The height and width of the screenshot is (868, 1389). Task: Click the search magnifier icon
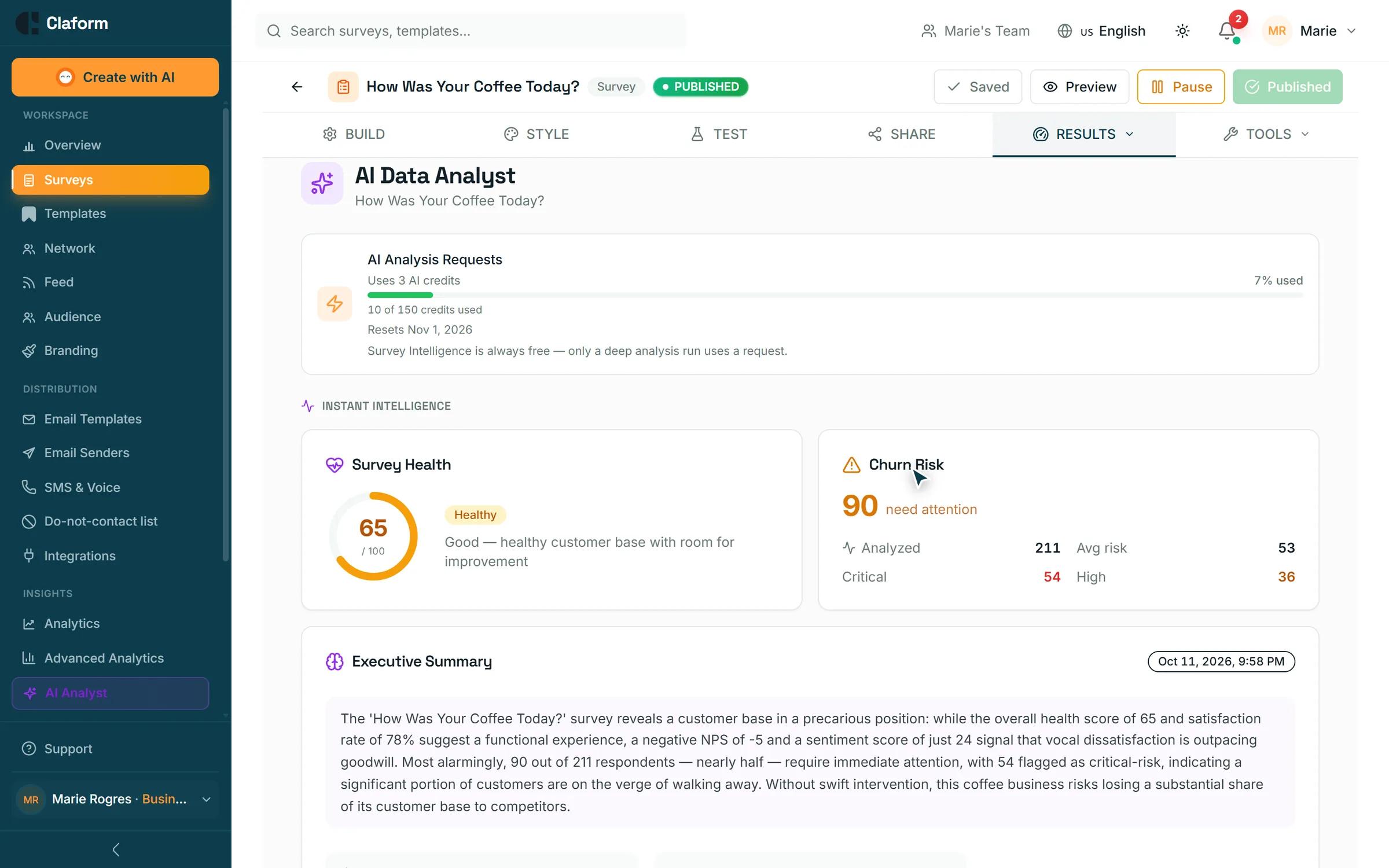point(274,31)
